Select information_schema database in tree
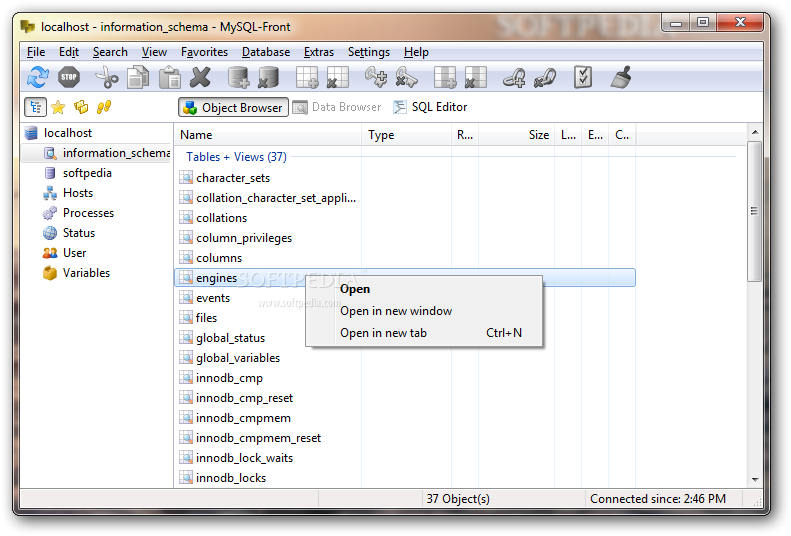Viewport: 791px width, 536px height. tap(116, 153)
